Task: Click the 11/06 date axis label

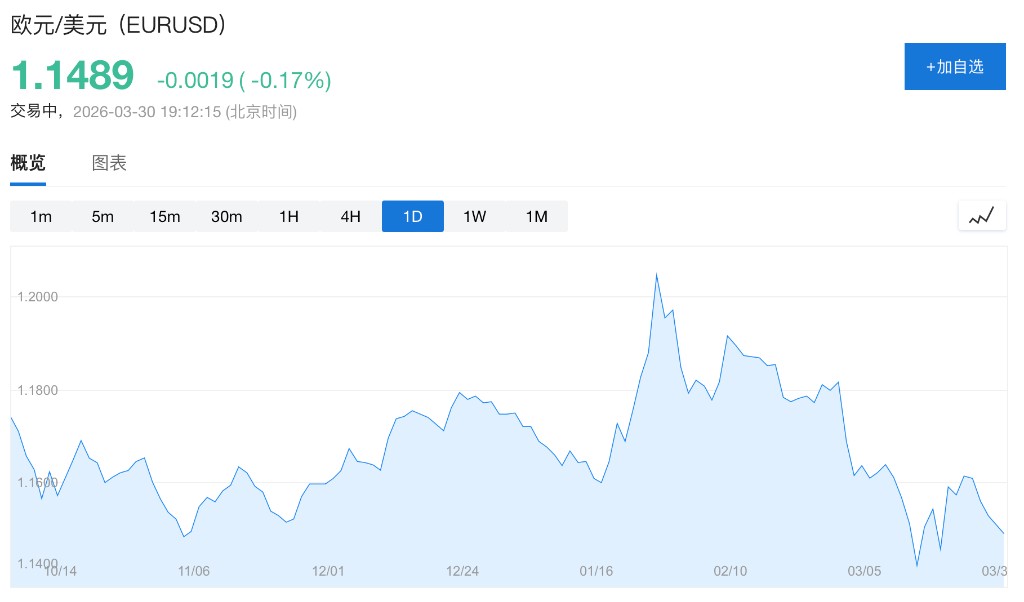Action: click(194, 571)
